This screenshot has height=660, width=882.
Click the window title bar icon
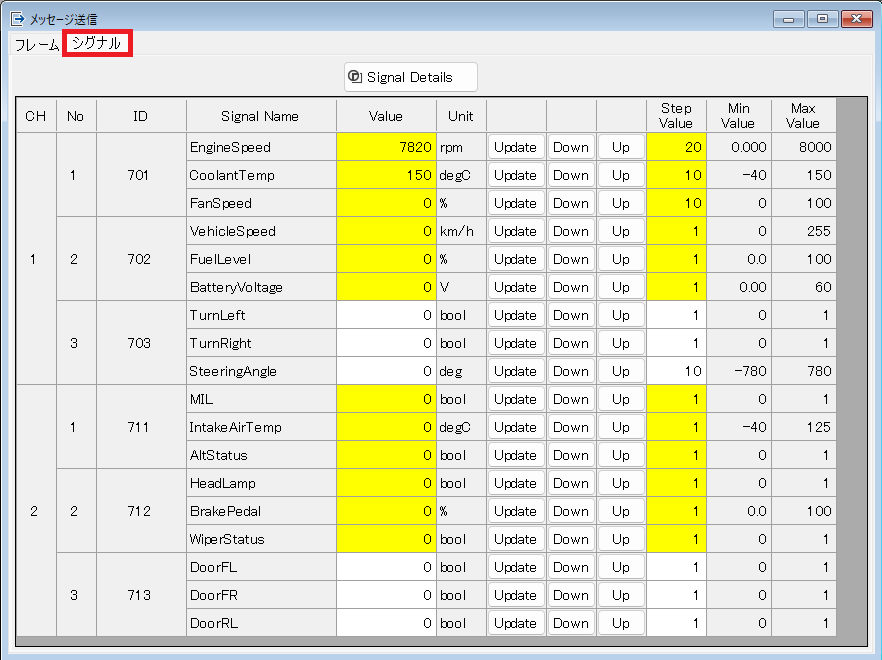[17, 18]
